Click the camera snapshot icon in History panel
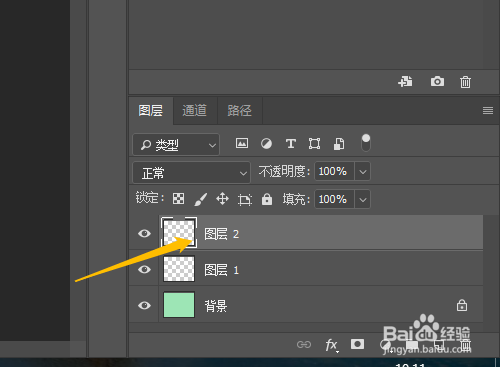 pyautogui.click(x=437, y=81)
